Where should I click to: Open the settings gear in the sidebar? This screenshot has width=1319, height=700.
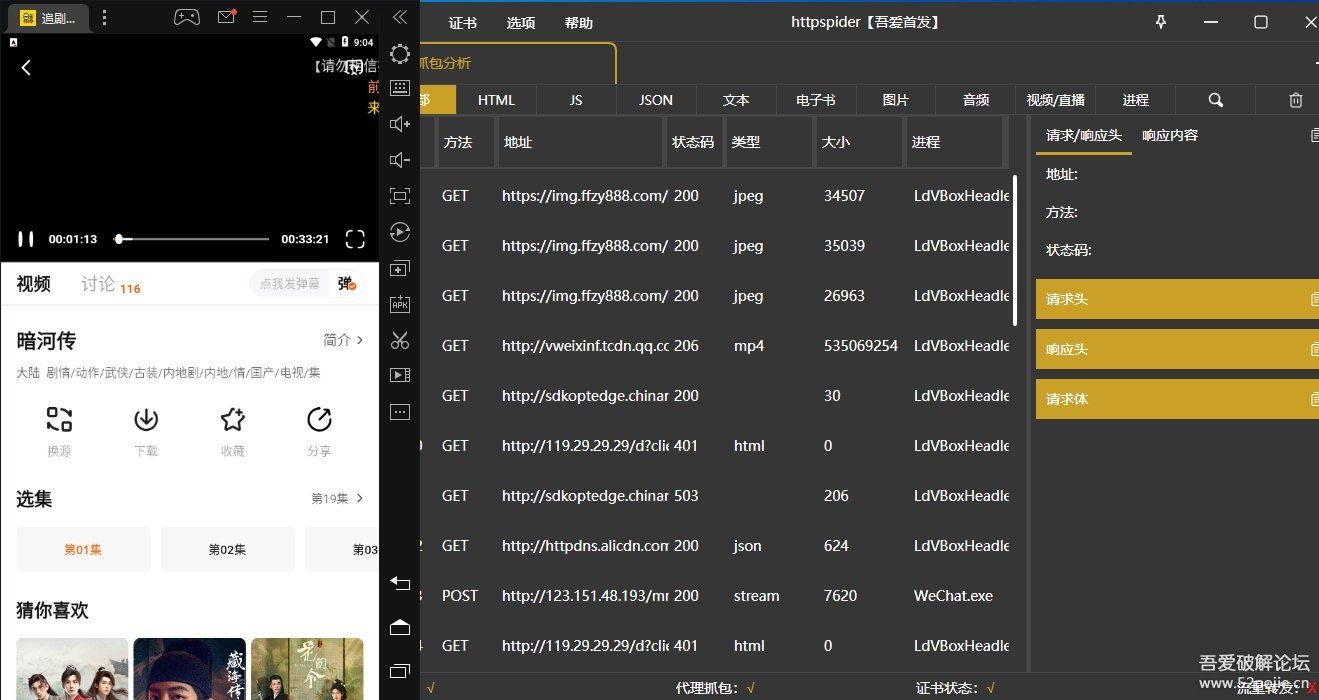pos(400,54)
